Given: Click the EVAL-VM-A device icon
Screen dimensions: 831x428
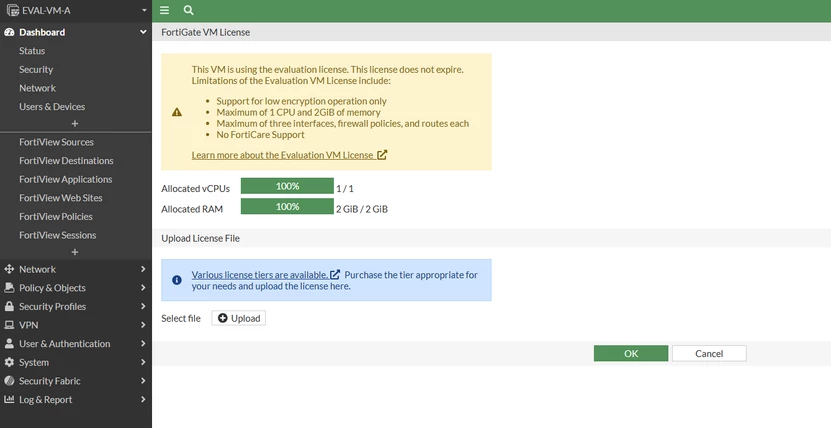Looking at the screenshot, I should click(13, 10).
